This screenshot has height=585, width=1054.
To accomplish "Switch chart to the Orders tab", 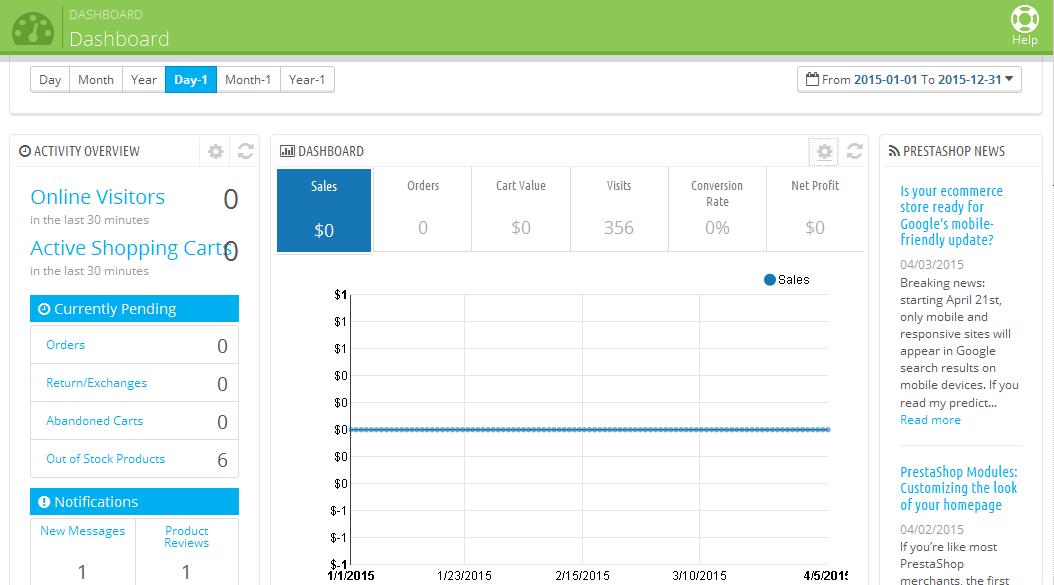I will tap(423, 210).
